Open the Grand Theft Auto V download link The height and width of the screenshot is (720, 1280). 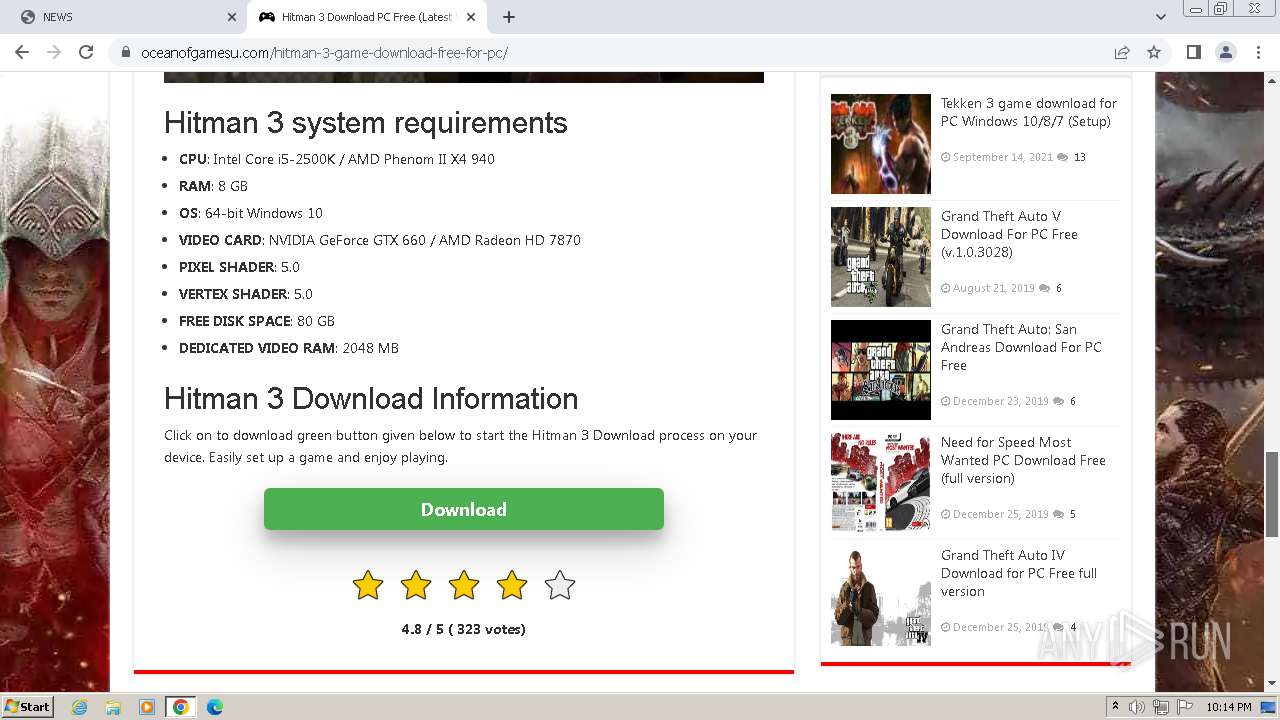click(x=1009, y=234)
